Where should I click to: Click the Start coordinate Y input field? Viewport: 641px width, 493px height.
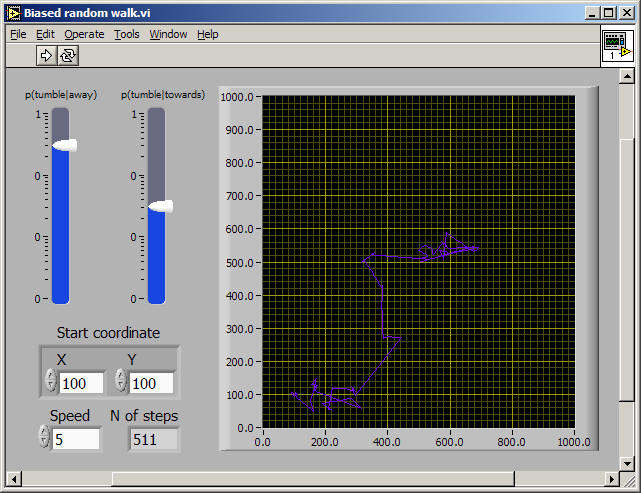(x=151, y=383)
